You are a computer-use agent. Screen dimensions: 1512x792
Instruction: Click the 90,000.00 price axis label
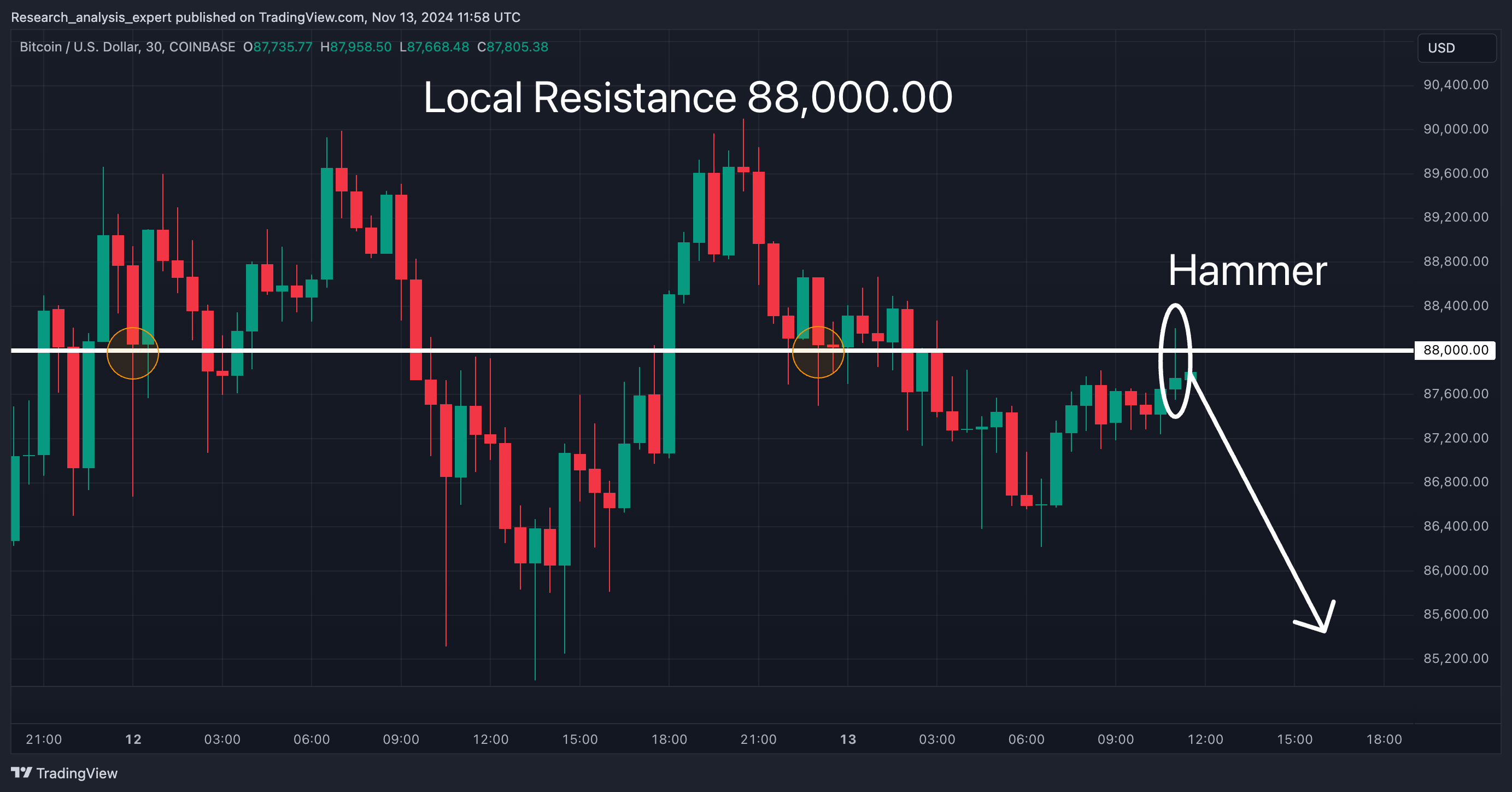[x=1456, y=129]
